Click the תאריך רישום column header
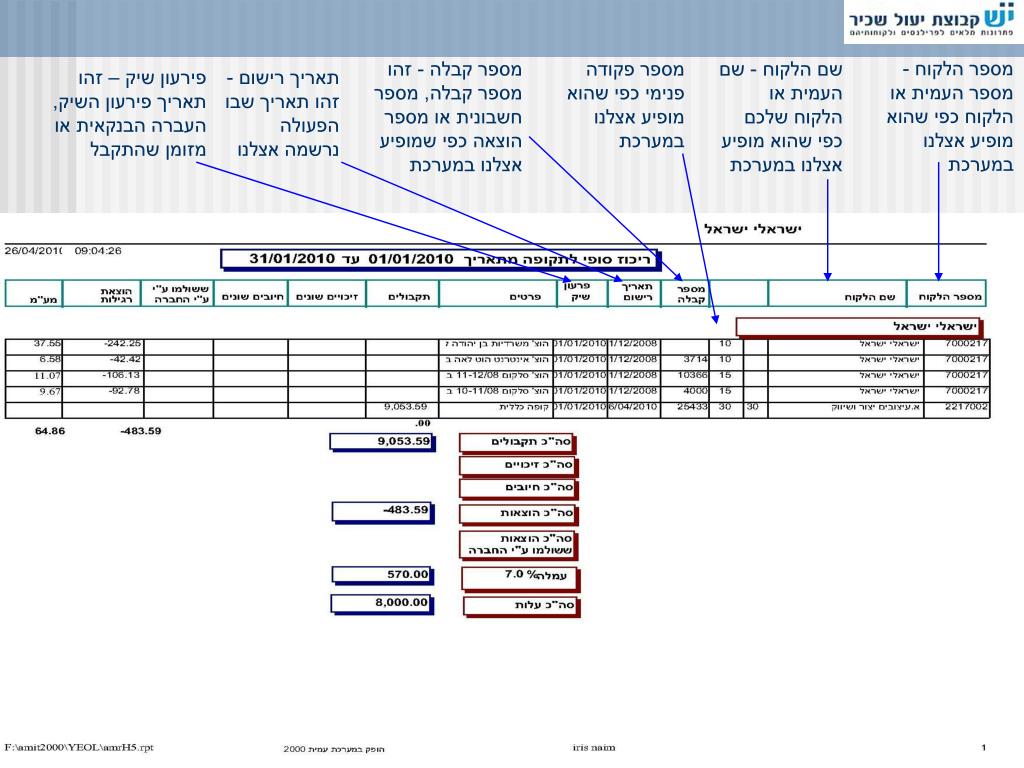The width and height of the screenshot is (1024, 768). pos(633,293)
